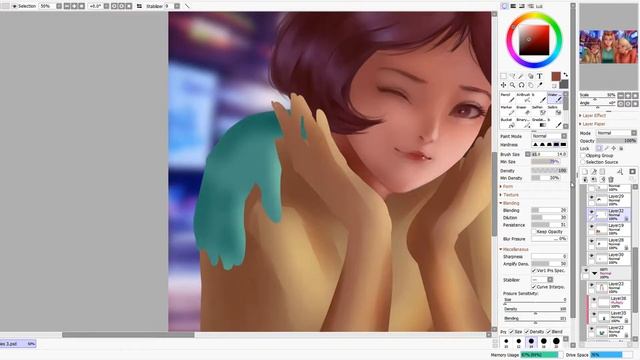Collapse the Miscellaneous section
The width and height of the screenshot is (640, 360).
[513, 249]
